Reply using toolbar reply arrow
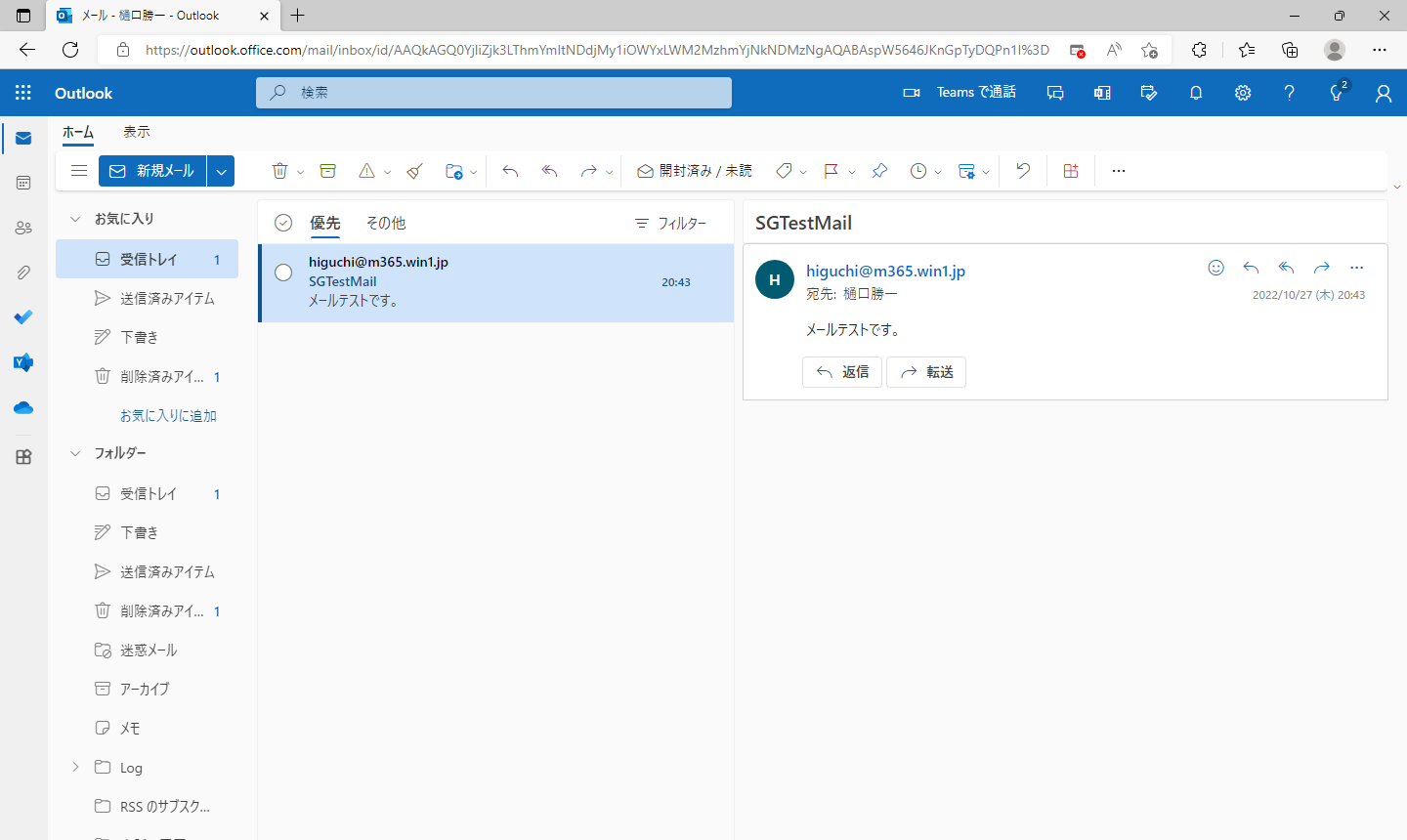Viewport: 1407px width, 840px height. point(510,171)
